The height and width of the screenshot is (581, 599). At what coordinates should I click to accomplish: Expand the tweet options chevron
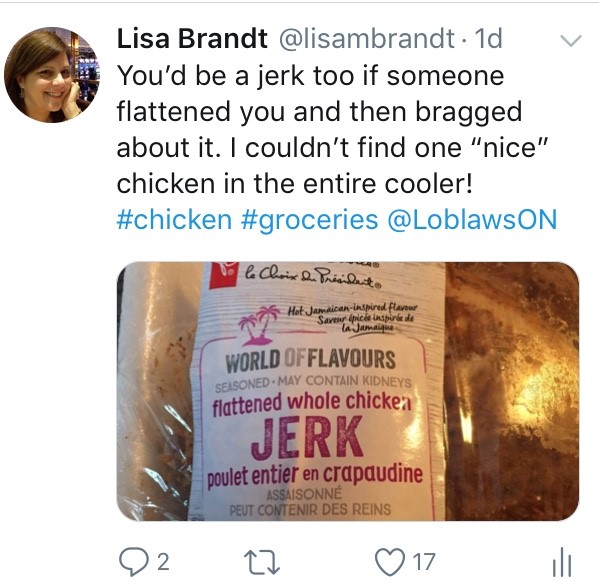point(571,40)
